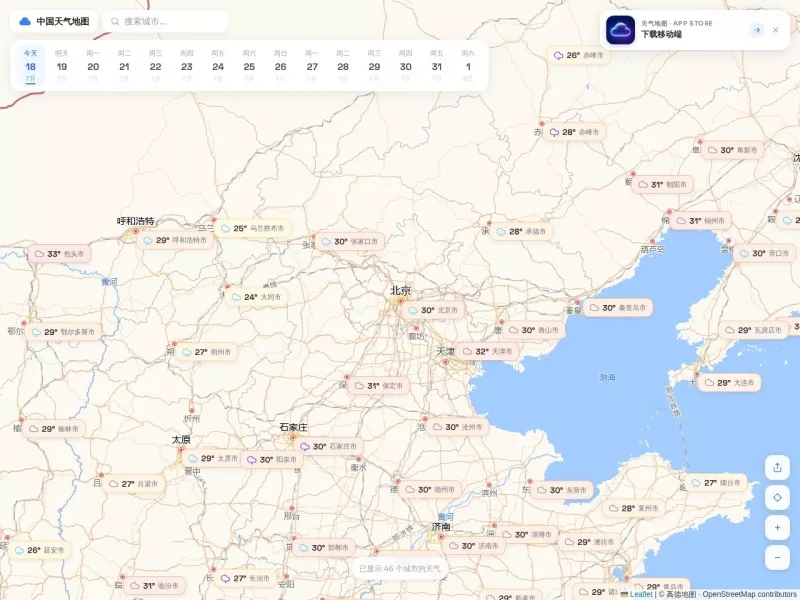Click cloud icon on 包头市 33° card
This screenshot has width=800, height=600.
point(39,254)
